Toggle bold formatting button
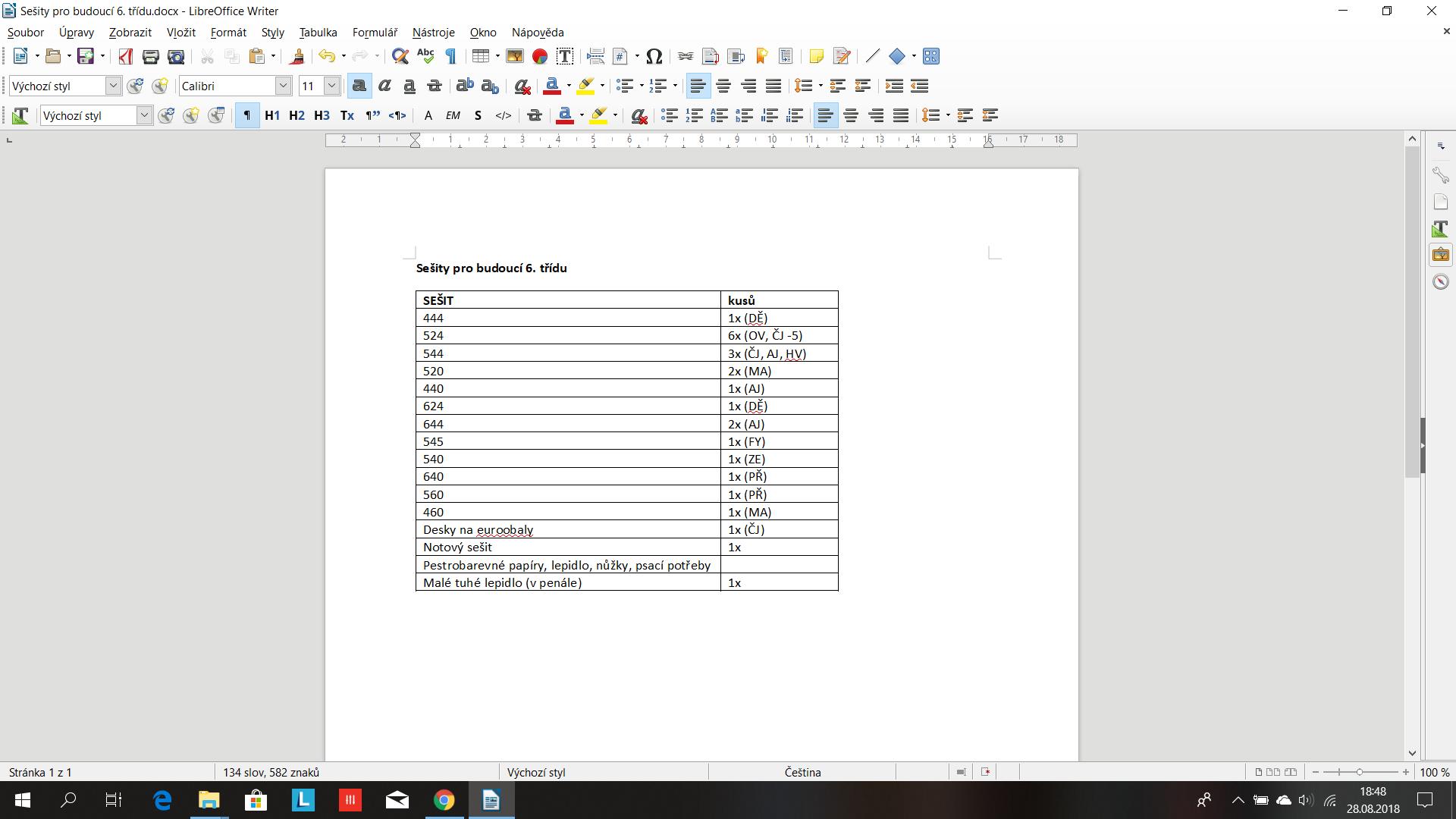This screenshot has width=1456, height=819. pos(359,86)
